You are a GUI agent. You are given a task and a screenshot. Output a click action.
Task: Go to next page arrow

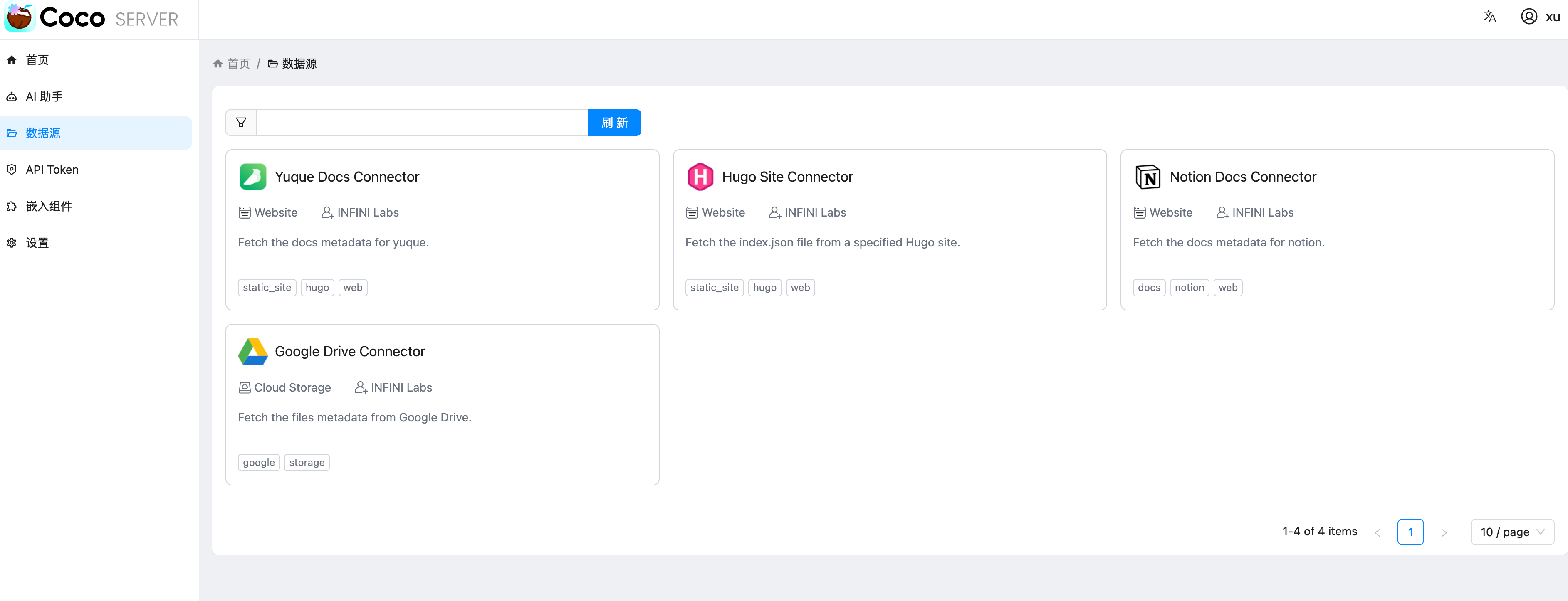tap(1444, 532)
